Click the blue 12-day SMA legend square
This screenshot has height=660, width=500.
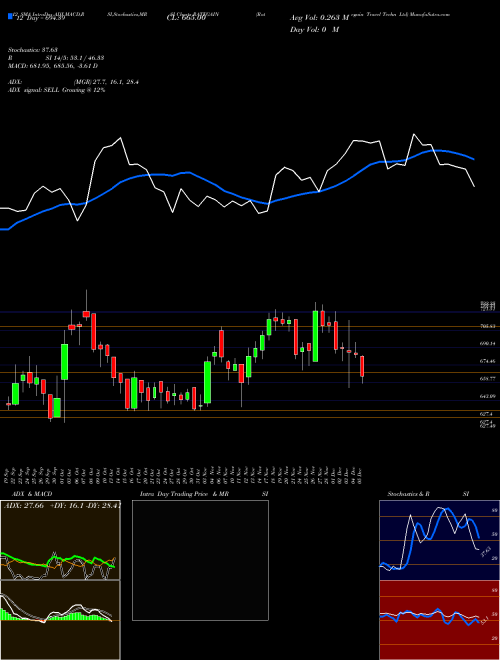(x=10, y=16)
